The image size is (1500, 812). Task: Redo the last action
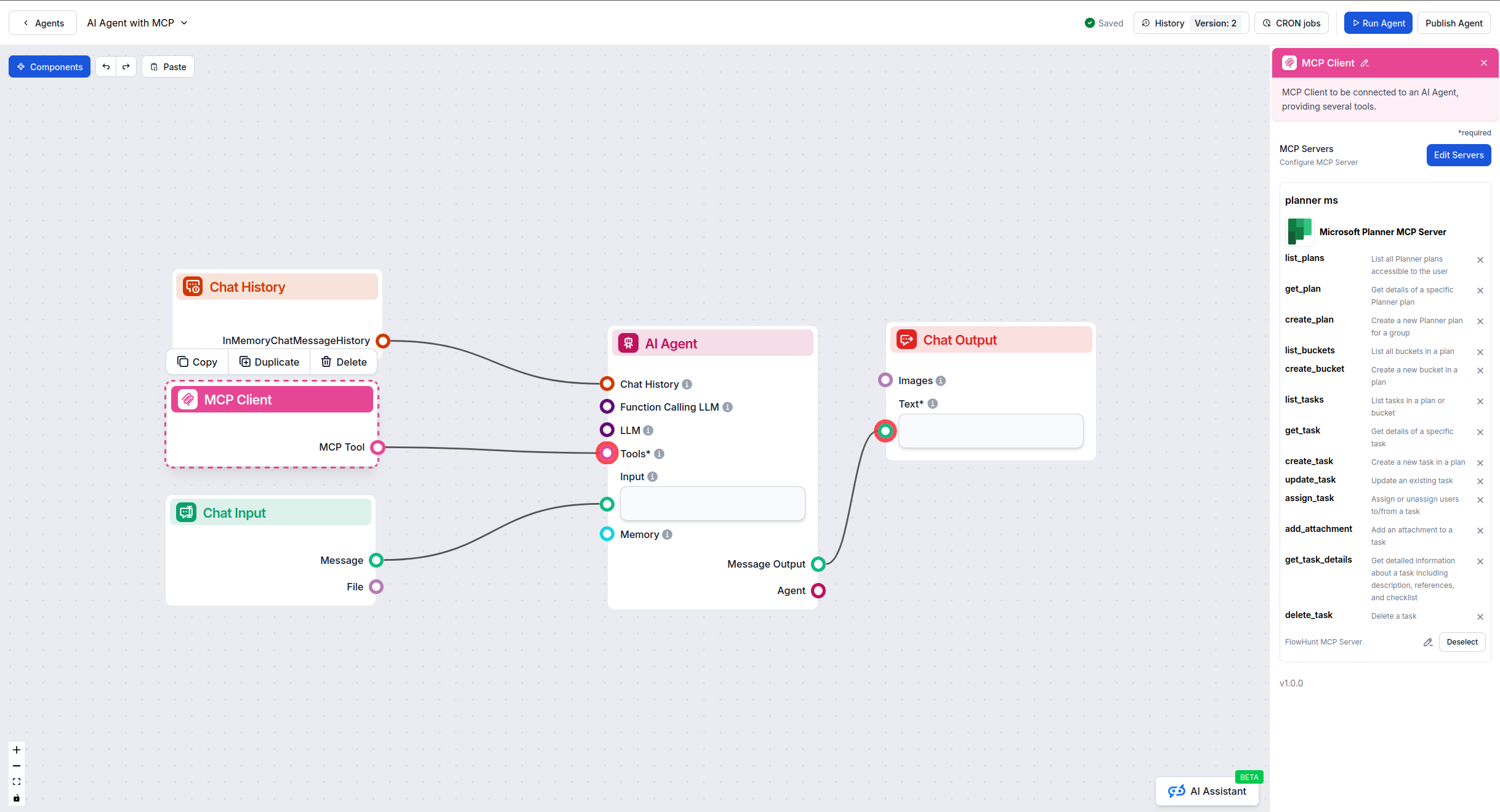(x=126, y=66)
